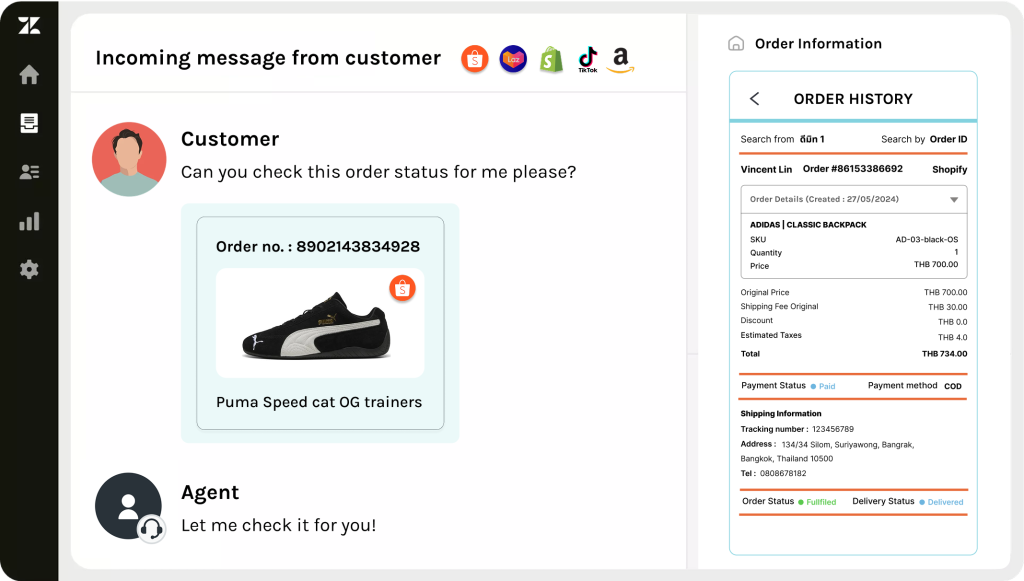Click the agent headset avatar
1024x581 pixels.
click(129, 507)
